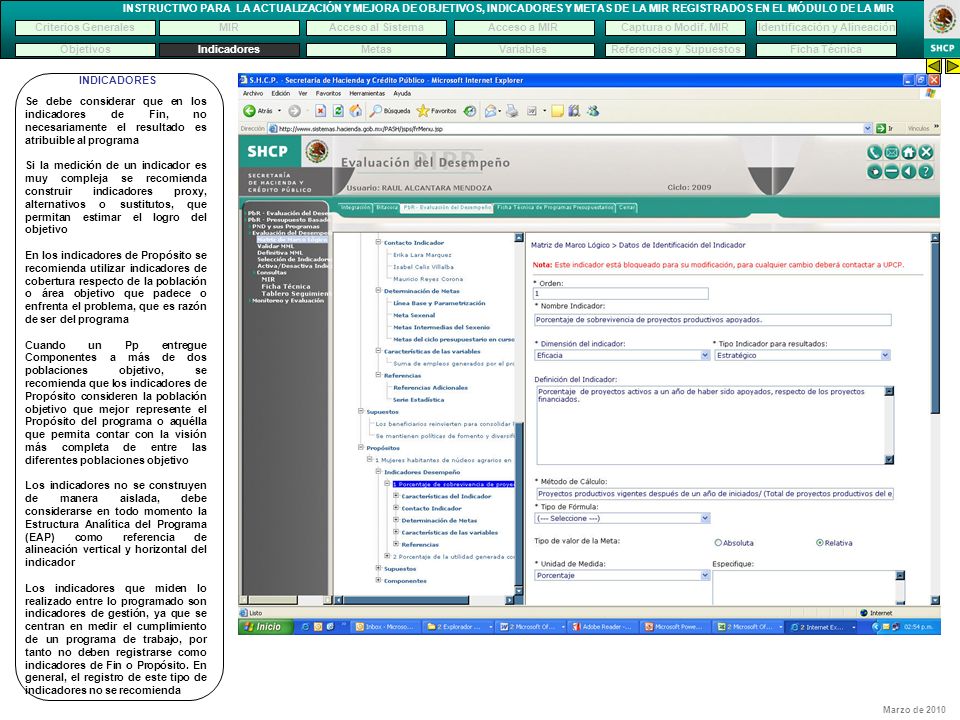Select Serie Estadística tree item
Viewport: 960px width, 720px height.
point(419,400)
